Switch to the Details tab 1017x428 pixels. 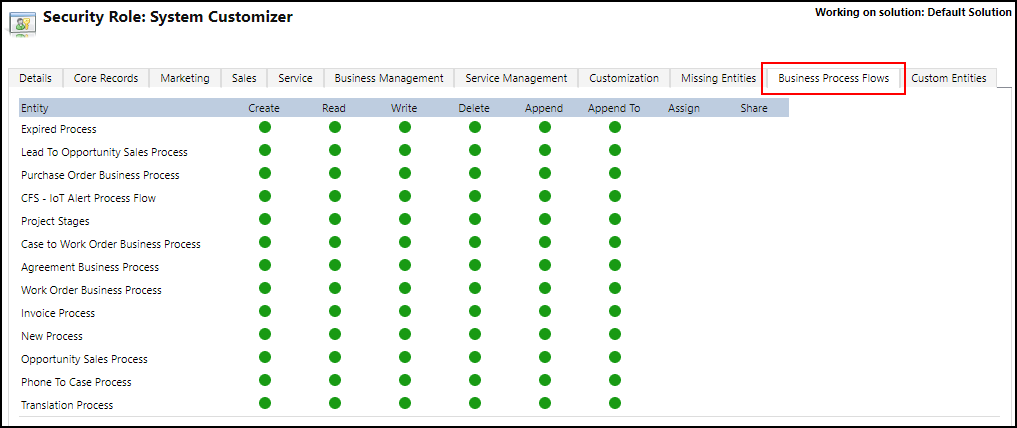tap(36, 78)
